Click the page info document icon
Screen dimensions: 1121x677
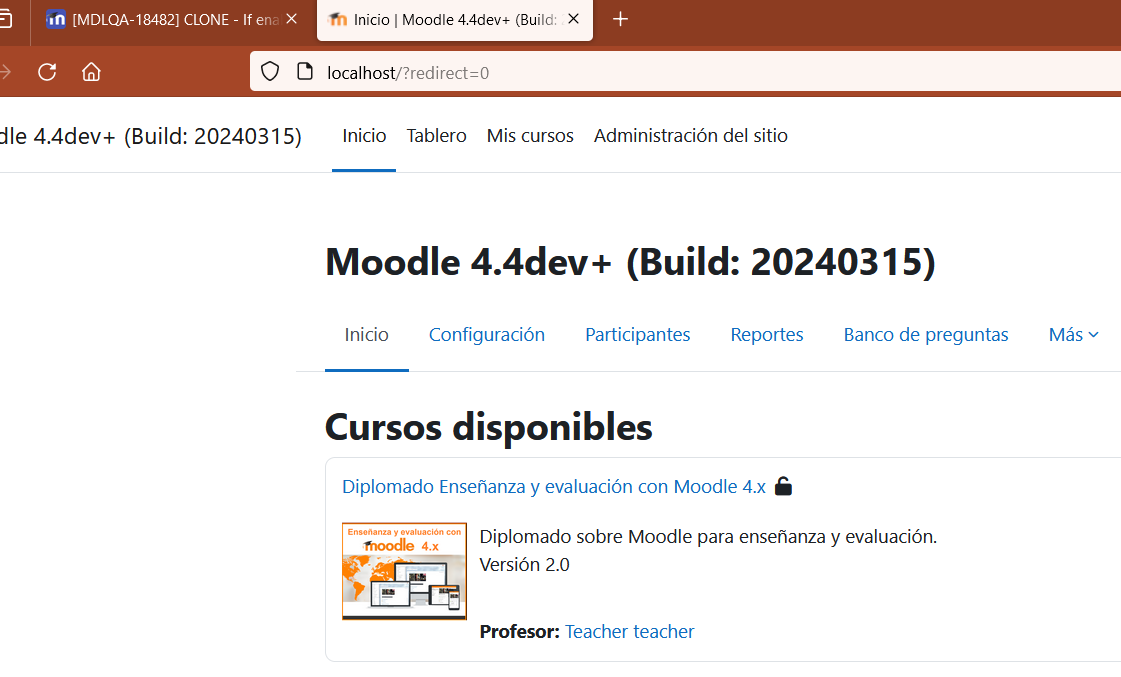coord(305,71)
